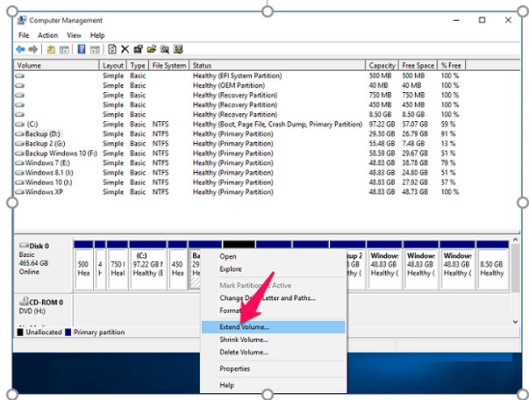The image size is (529, 400).
Task: Toggle the Show/Hide Action Pane toolbar icon
Action: 94,50
